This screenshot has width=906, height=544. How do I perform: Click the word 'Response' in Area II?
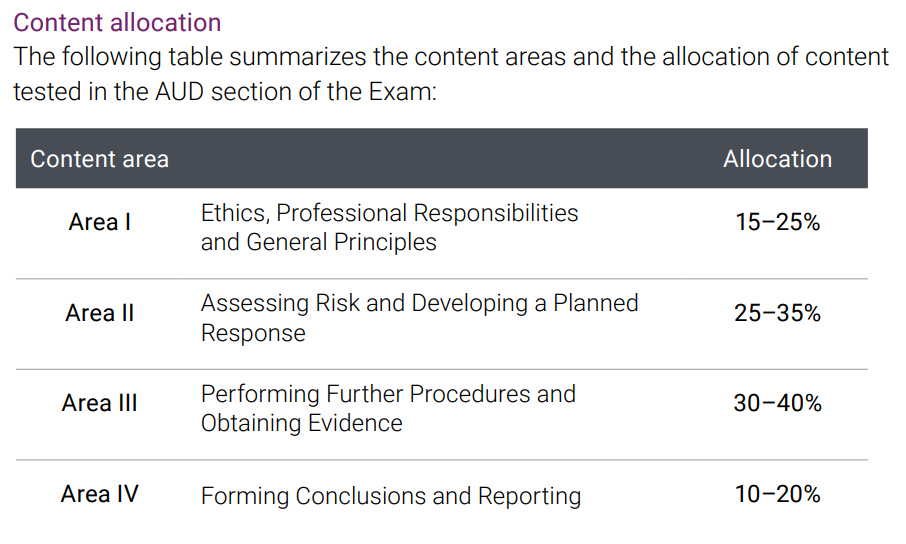click(253, 333)
